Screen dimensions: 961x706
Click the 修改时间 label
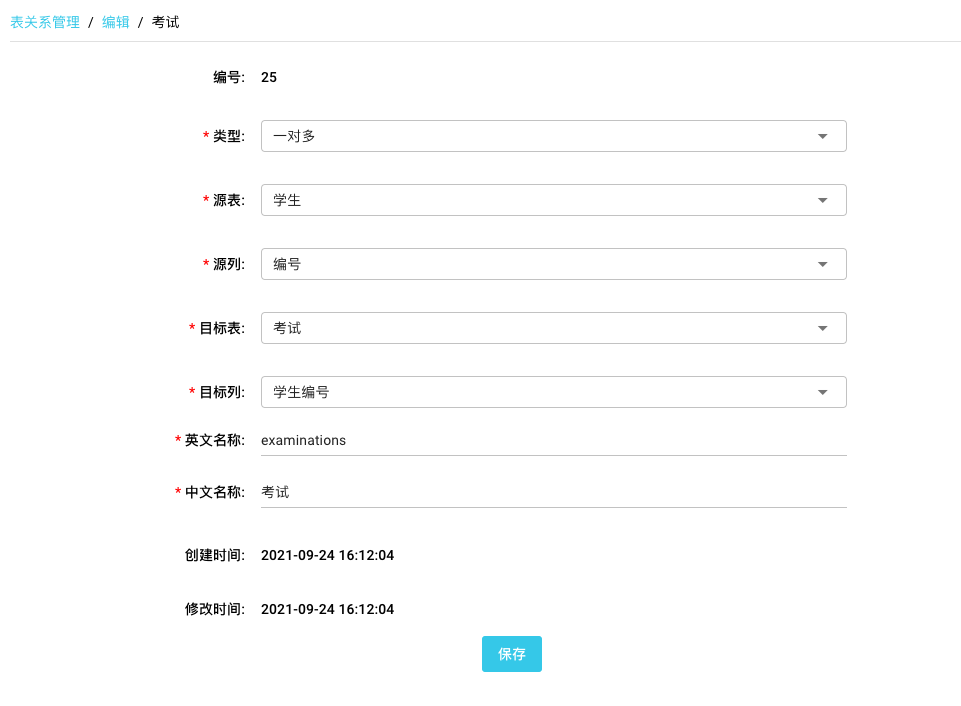pyautogui.click(x=215, y=609)
